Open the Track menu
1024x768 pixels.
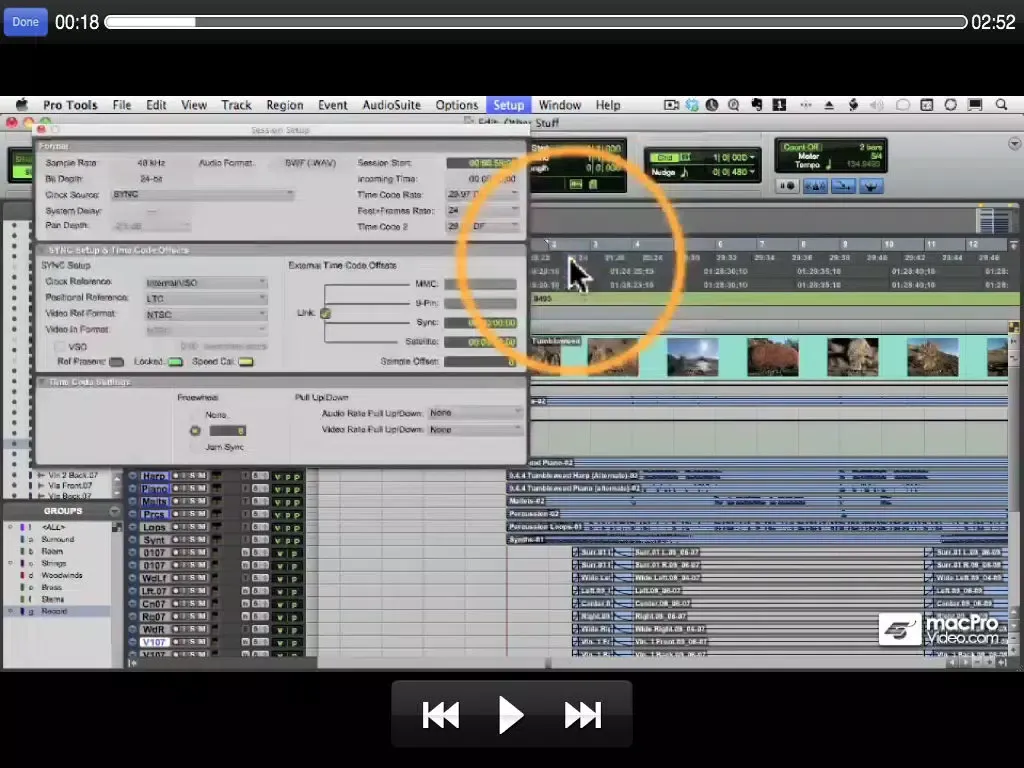pos(236,104)
